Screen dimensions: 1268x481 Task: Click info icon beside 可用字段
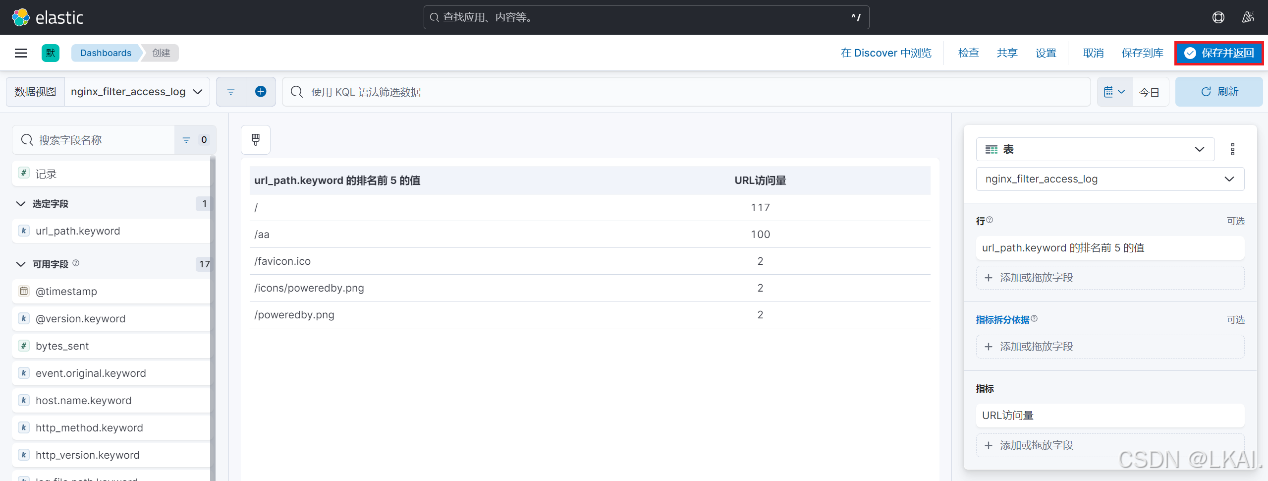(x=76, y=264)
